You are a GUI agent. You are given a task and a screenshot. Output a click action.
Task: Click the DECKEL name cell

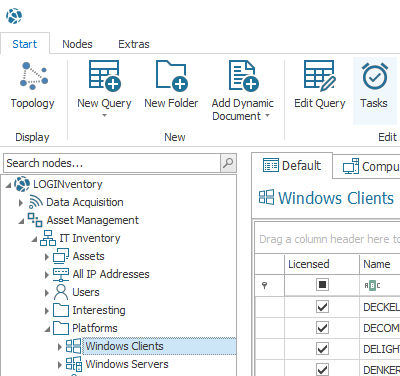(380, 307)
